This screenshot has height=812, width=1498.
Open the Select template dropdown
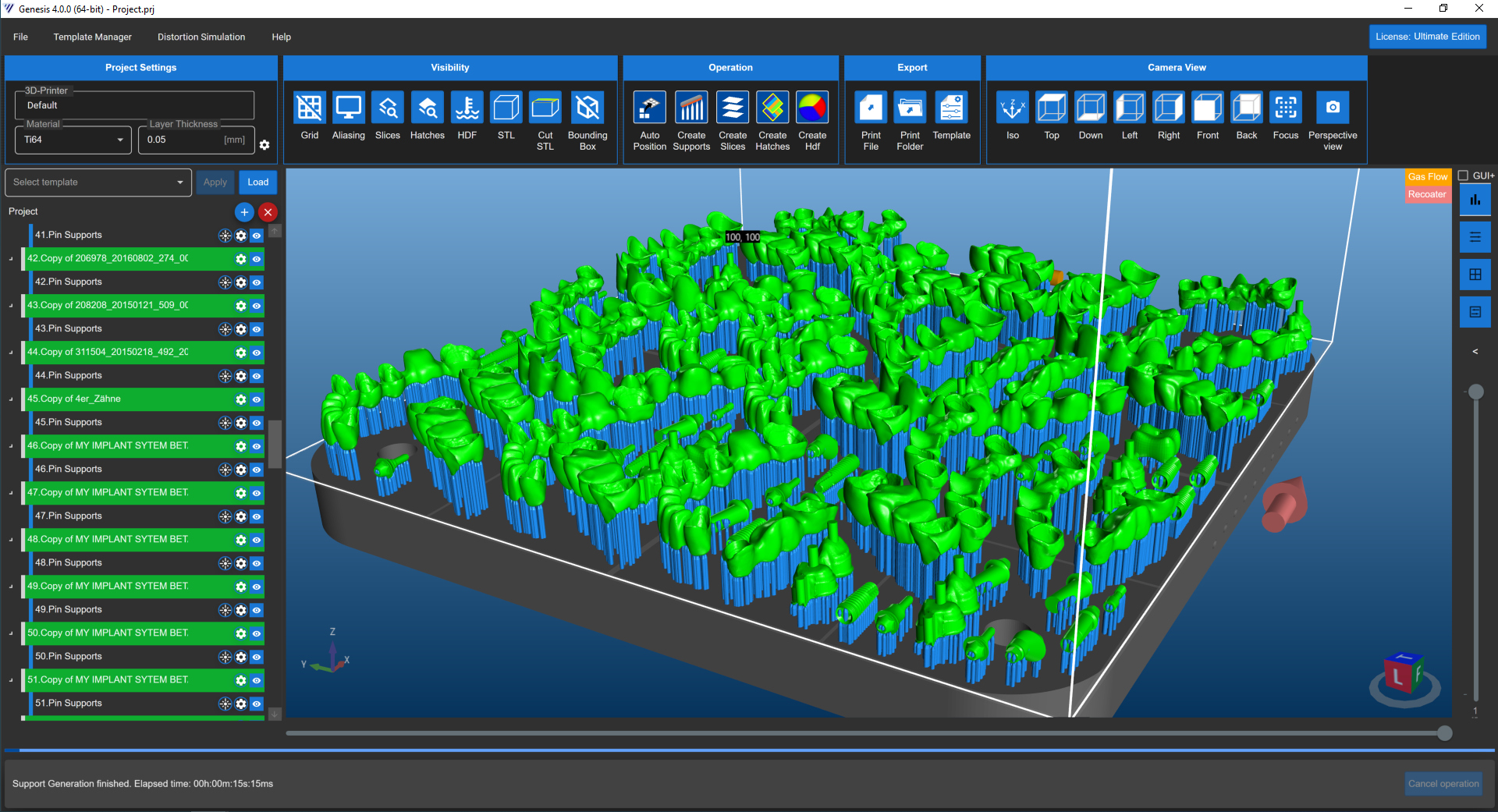coord(98,183)
